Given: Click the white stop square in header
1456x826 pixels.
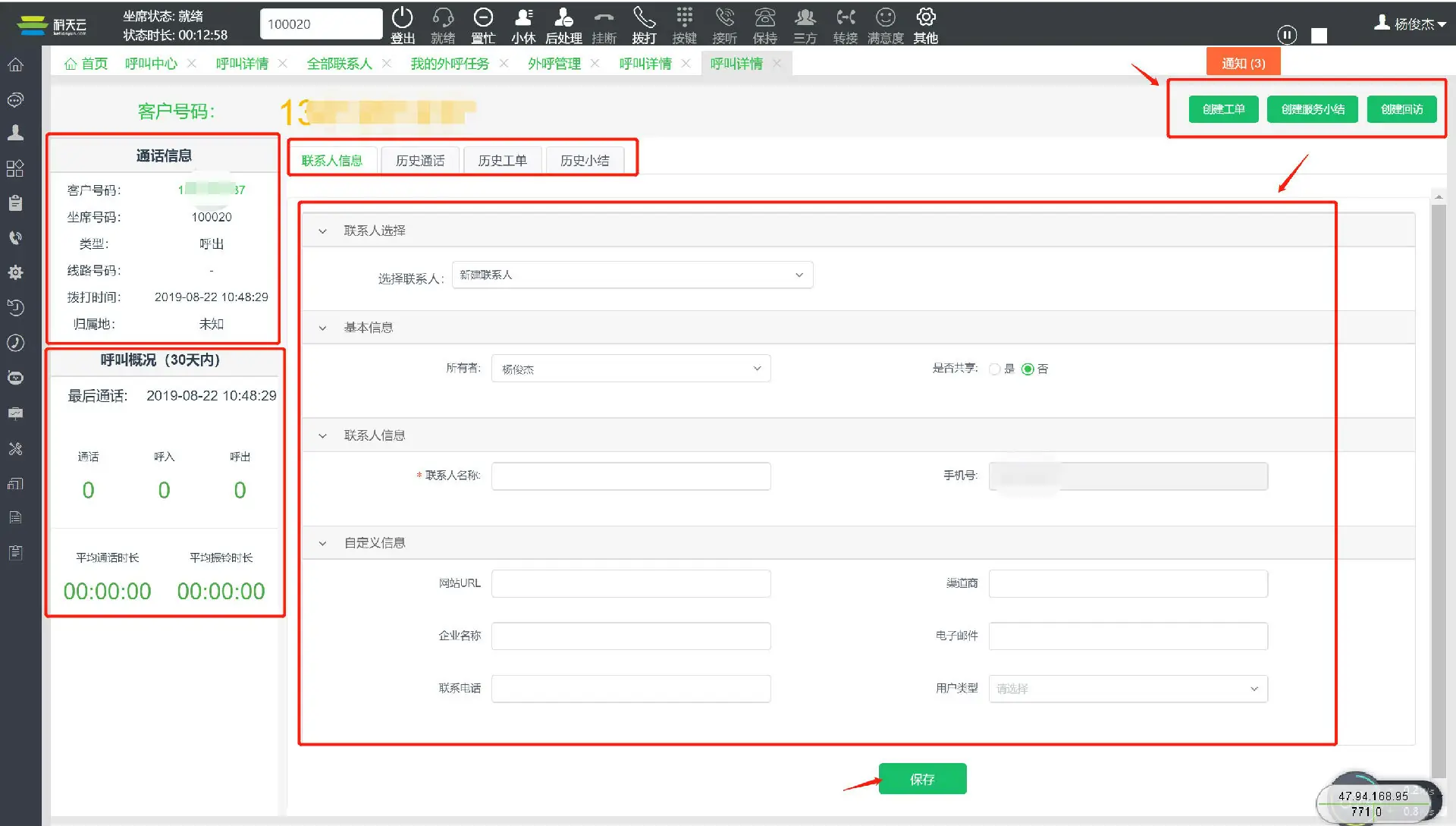Looking at the screenshot, I should pyautogui.click(x=1319, y=36).
